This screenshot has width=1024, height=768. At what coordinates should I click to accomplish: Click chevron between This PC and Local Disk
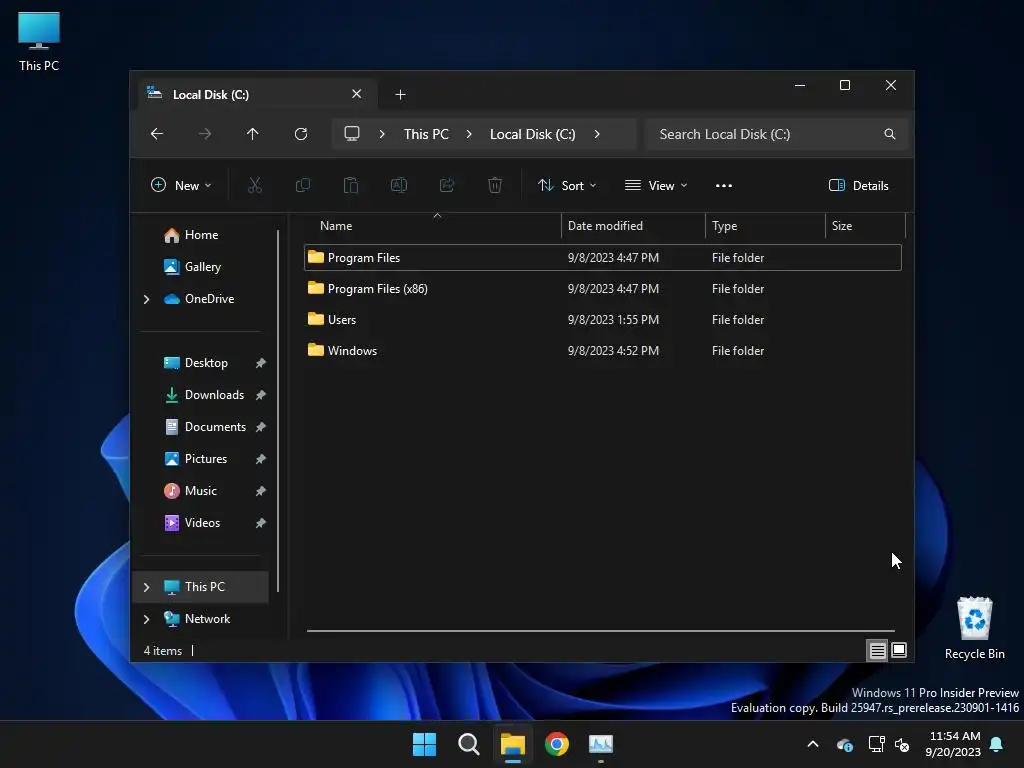click(469, 134)
